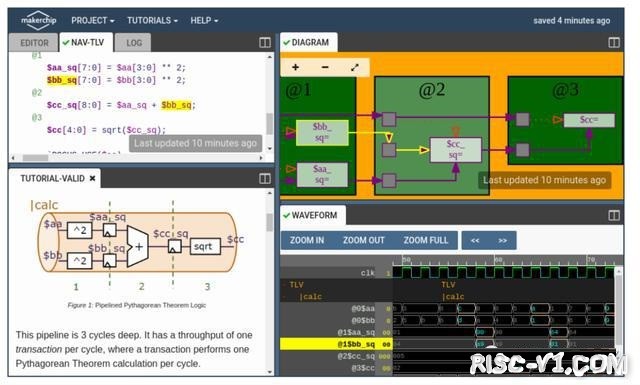Select the $bb_sq block in diagram
This screenshot has height=385, width=640.
pos(322,133)
